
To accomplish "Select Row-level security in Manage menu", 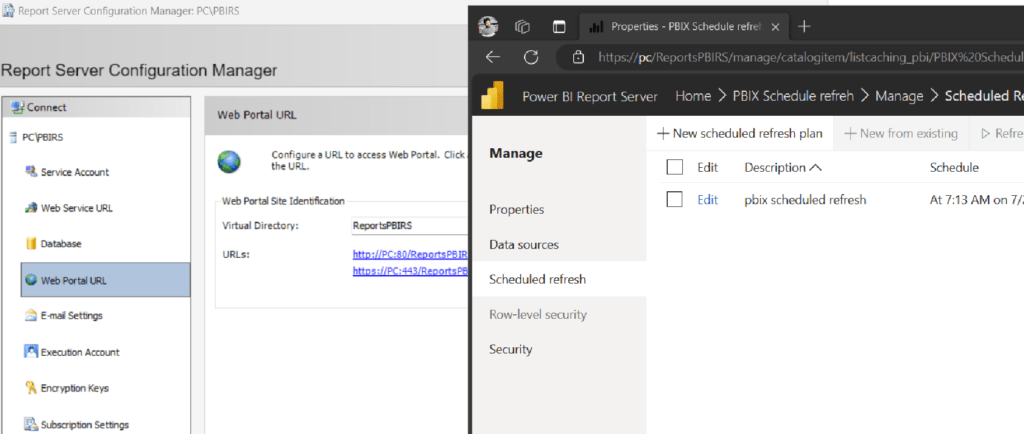I will point(538,315).
